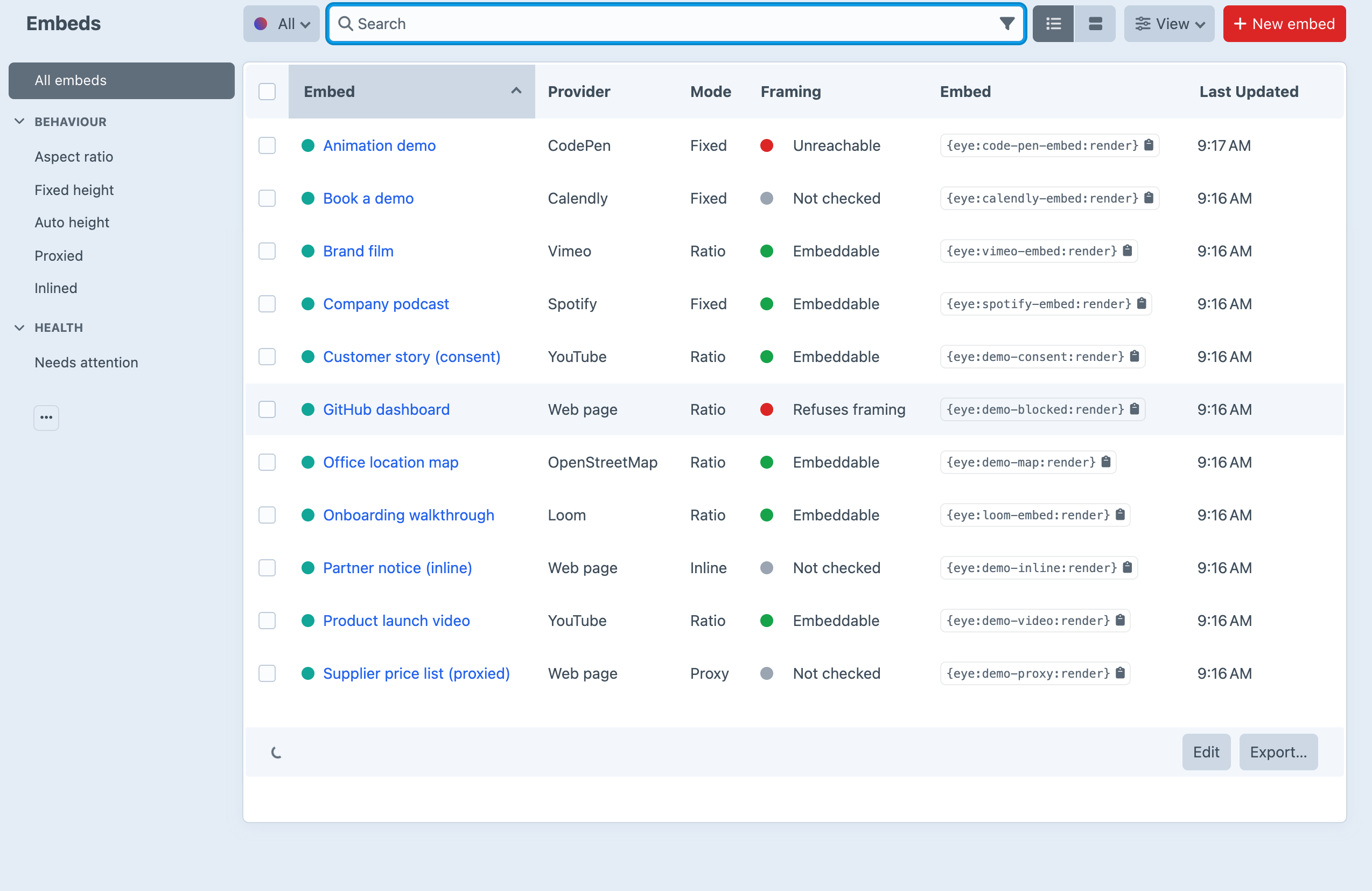This screenshot has height=891, width=1372.
Task: Click Book a demo grey framing dot
Action: pyautogui.click(x=766, y=198)
